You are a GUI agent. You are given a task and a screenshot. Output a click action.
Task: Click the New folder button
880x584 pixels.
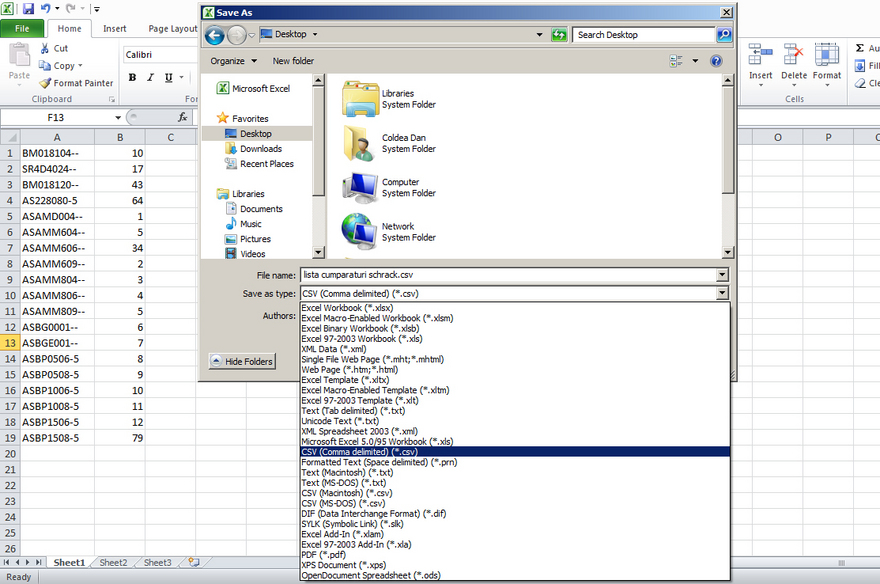pyautogui.click(x=294, y=61)
